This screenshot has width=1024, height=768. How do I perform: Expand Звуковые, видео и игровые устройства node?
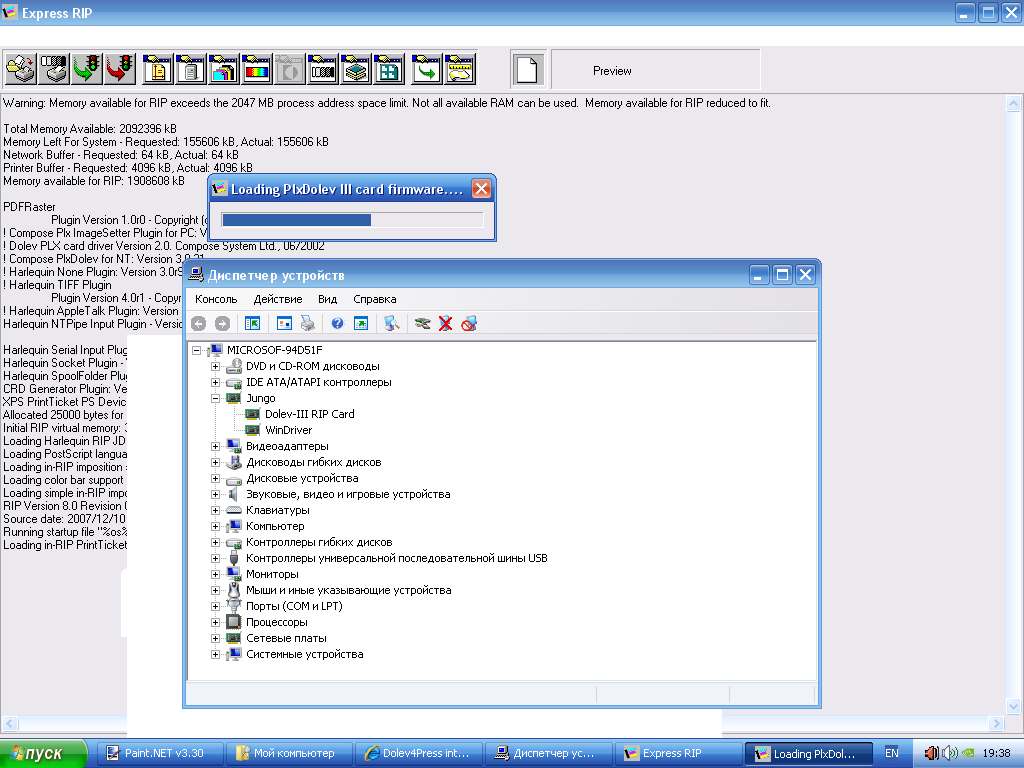[x=216, y=494]
